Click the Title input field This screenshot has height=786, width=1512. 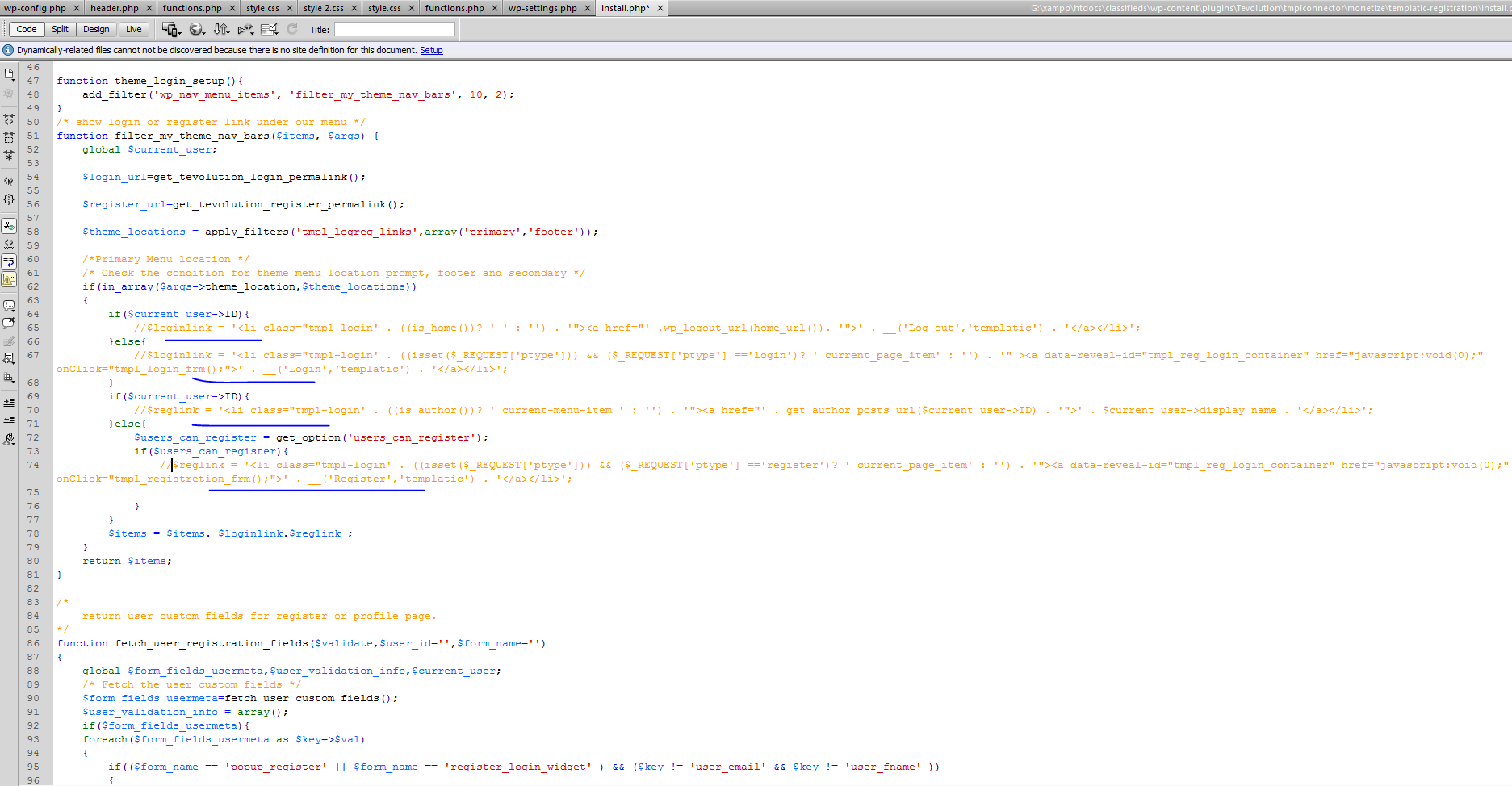(395, 29)
